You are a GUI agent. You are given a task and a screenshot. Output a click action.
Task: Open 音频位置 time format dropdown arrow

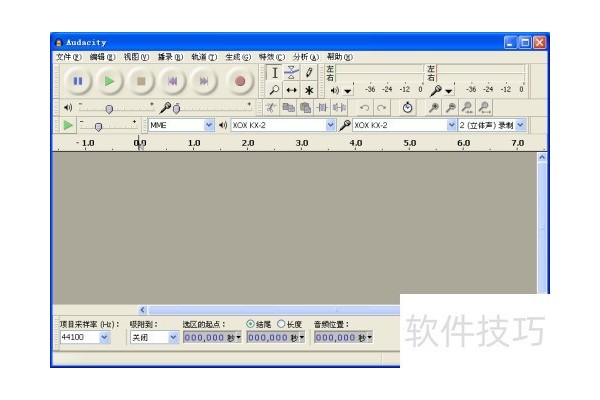pos(370,337)
